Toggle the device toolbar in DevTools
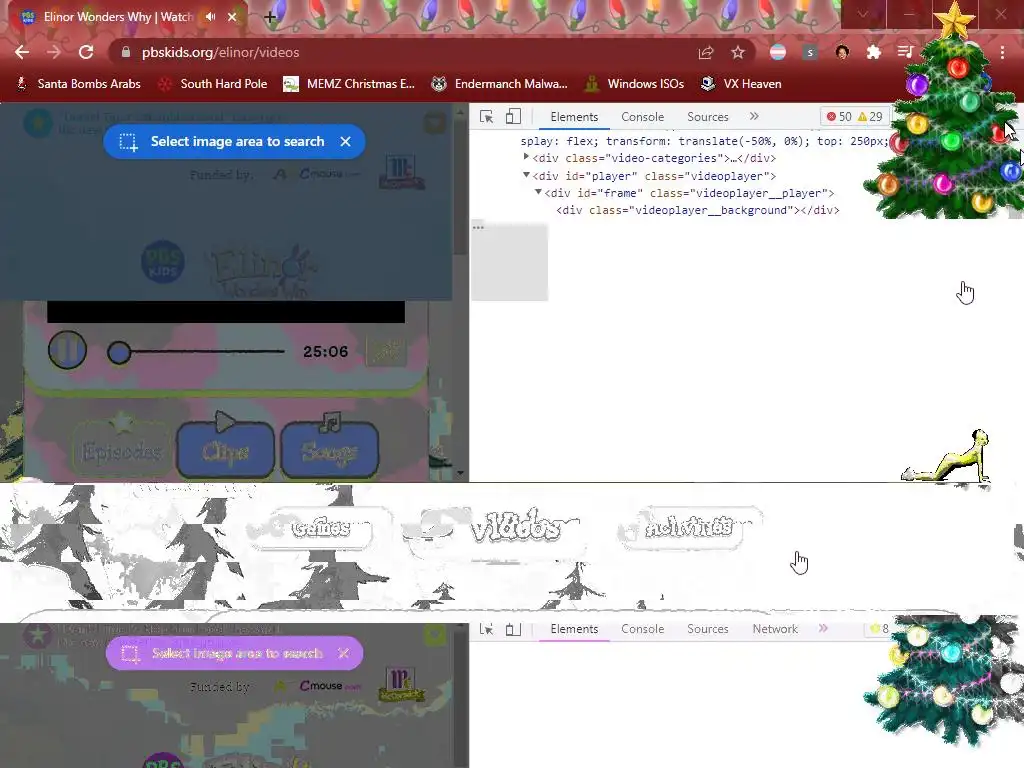Screen dimensions: 1024x768 (x=513, y=117)
